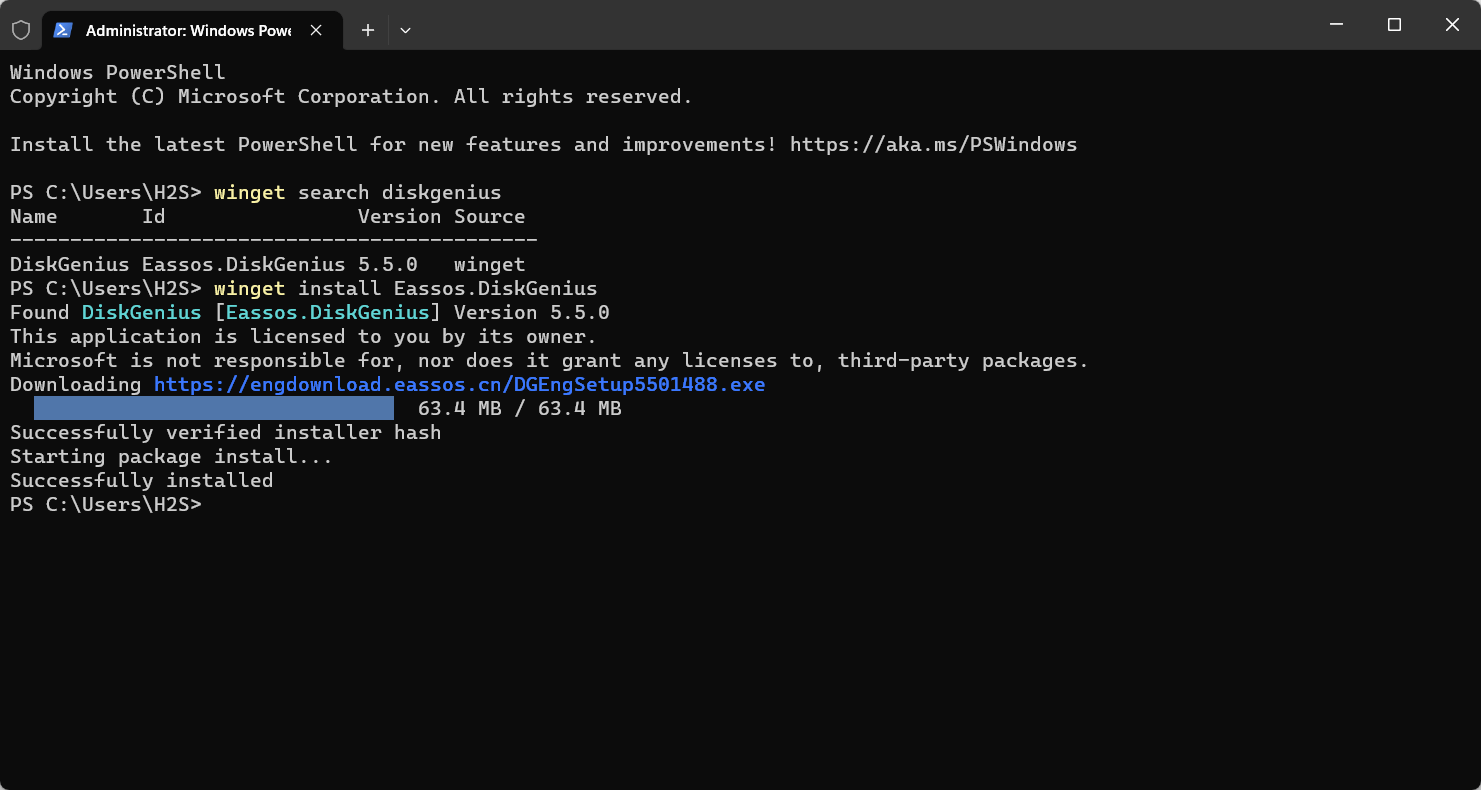This screenshot has height=790, width=1481.
Task: Maximize the Terminal window
Action: click(x=1394, y=25)
